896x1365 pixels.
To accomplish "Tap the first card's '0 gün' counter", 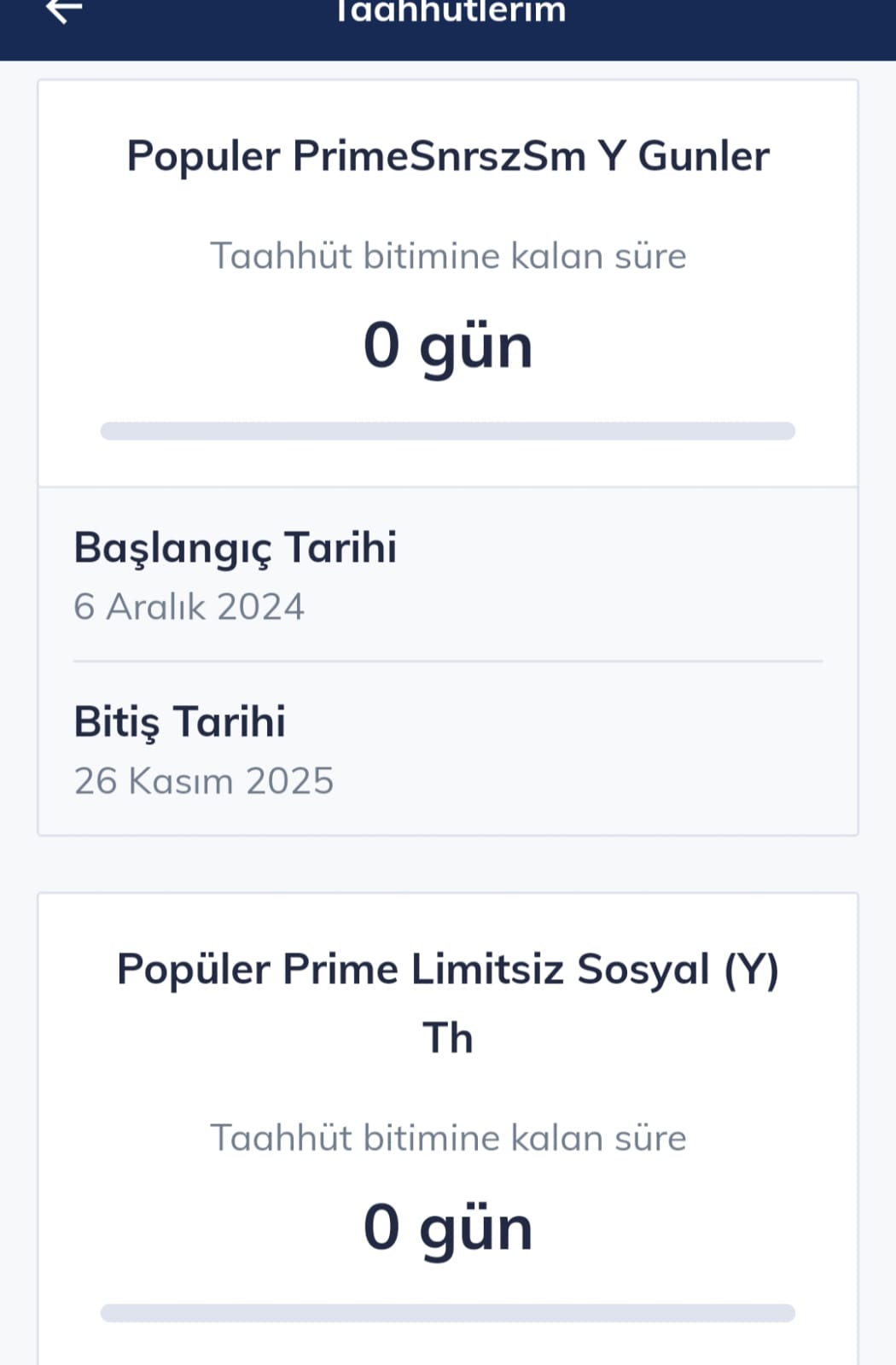I will point(448,346).
